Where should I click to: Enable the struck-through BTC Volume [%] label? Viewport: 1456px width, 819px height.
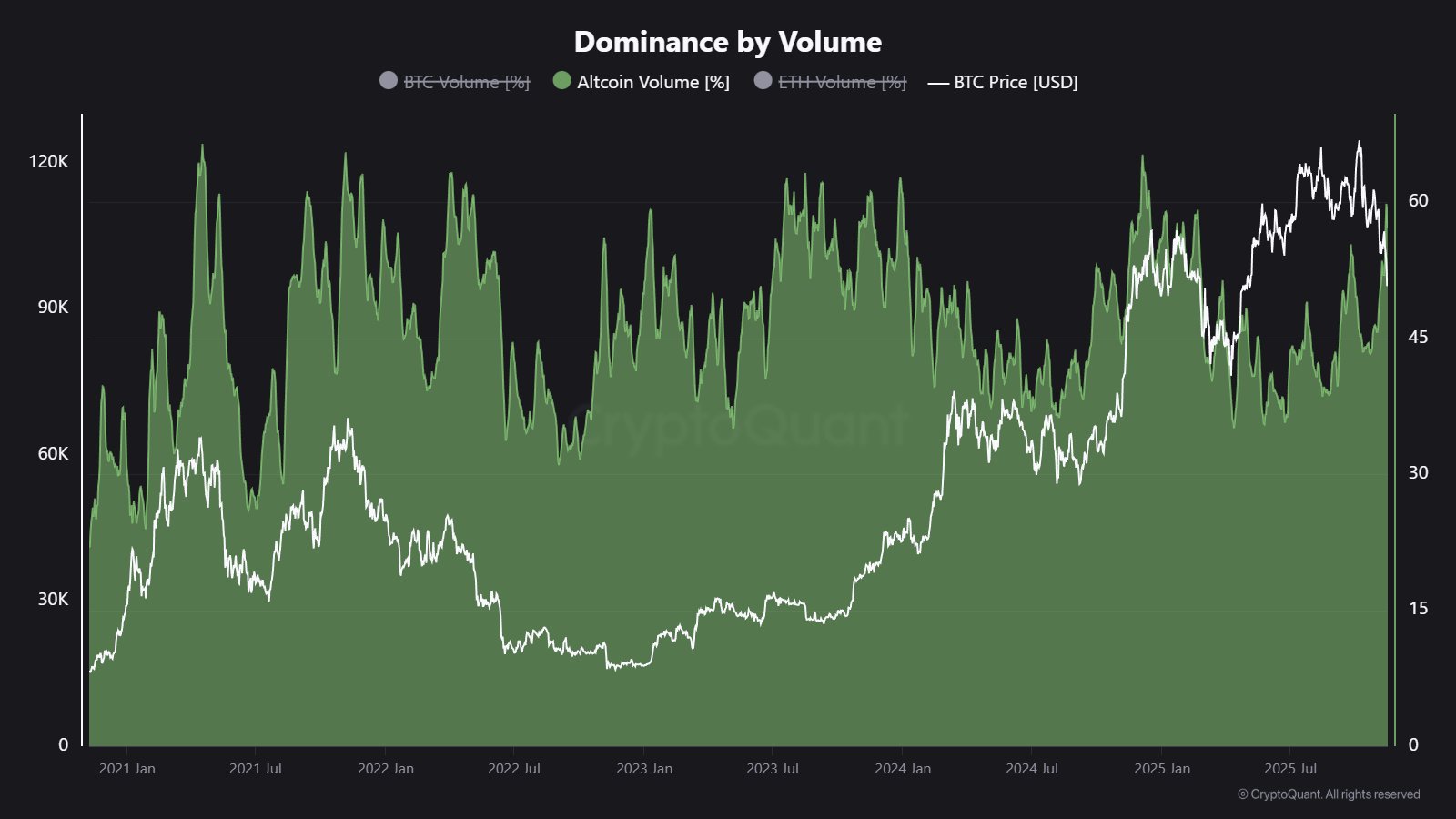[467, 82]
